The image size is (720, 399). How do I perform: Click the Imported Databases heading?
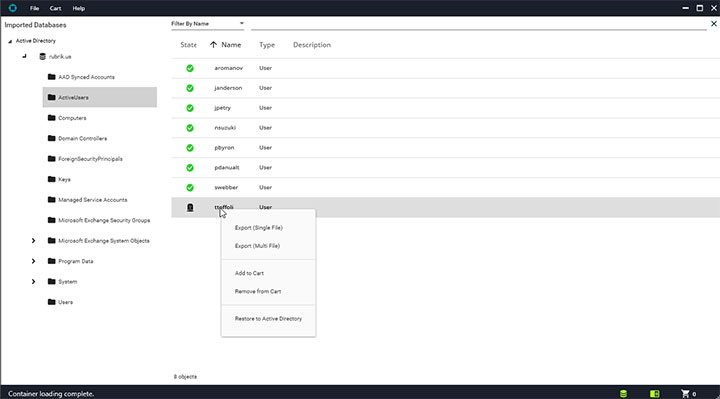(35, 25)
